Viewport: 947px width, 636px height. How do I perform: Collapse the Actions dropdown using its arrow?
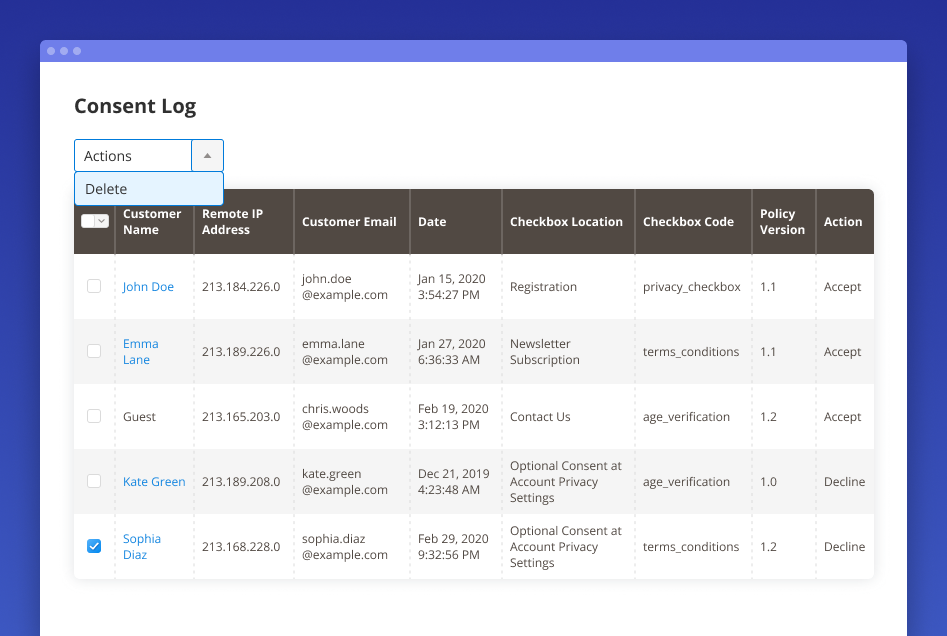(x=207, y=155)
